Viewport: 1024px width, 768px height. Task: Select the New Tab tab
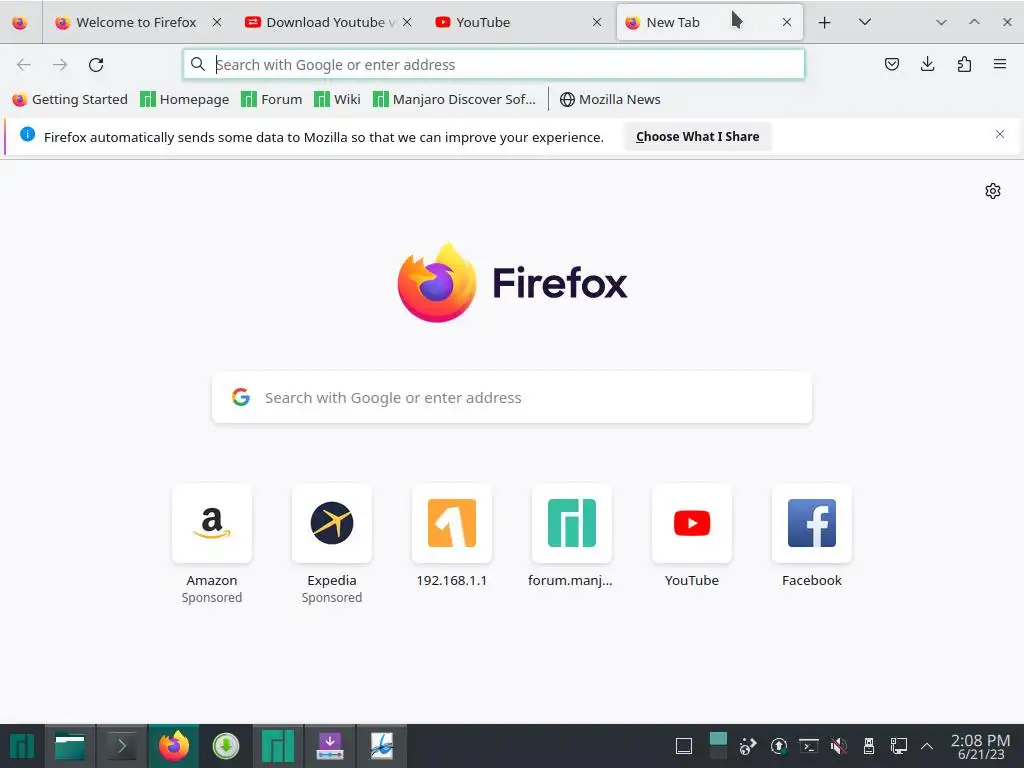(709, 22)
